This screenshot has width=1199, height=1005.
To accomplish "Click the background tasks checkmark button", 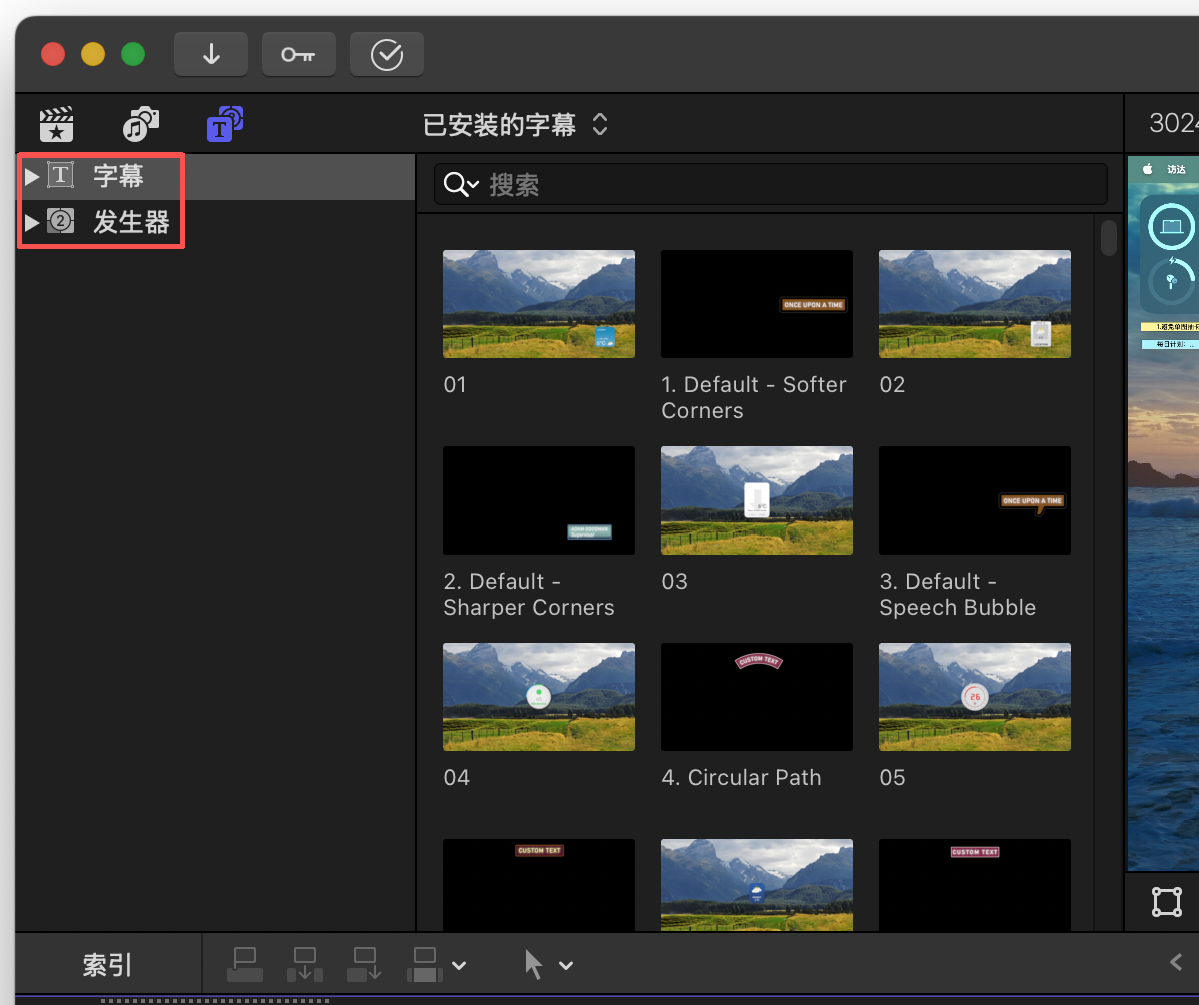I will [387, 54].
